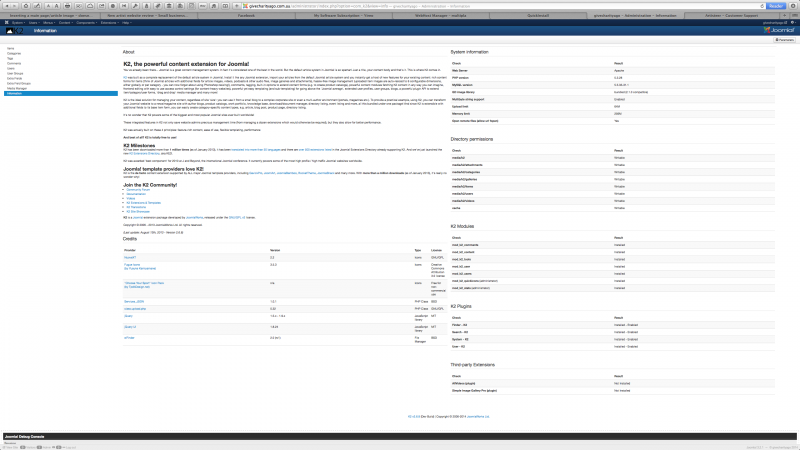The width and height of the screenshot is (800, 450).
Task: Switch to the My Software Subscription tab
Action: [343, 15]
